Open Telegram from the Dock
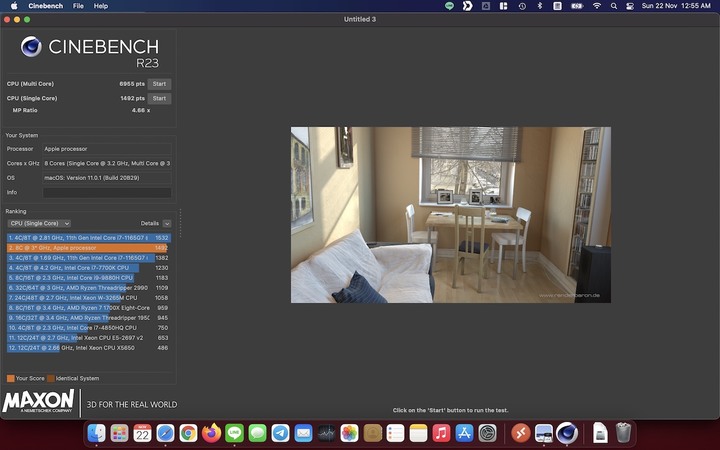Image resolution: width=720 pixels, height=450 pixels. point(280,433)
